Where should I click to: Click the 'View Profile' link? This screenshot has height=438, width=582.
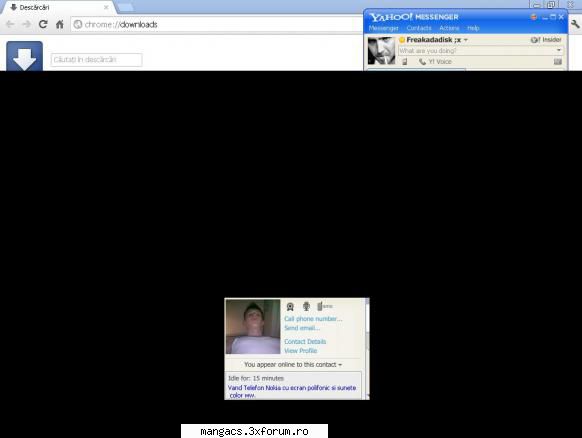(301, 351)
